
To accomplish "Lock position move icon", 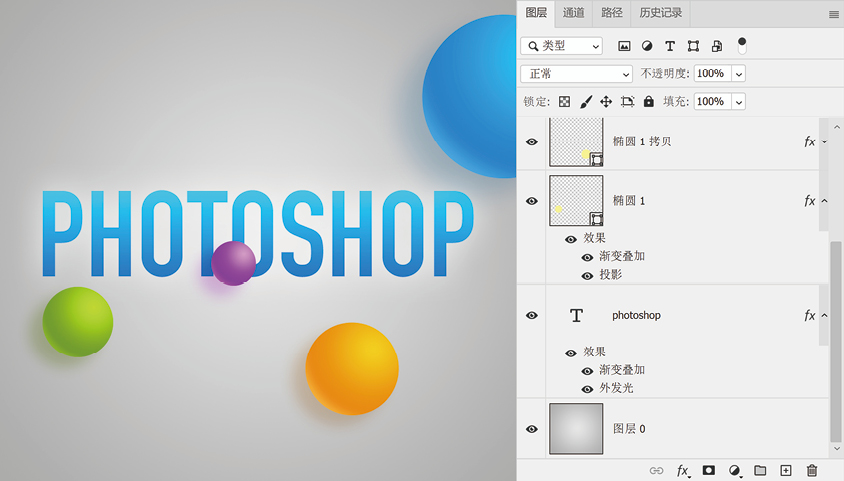I will (x=606, y=102).
